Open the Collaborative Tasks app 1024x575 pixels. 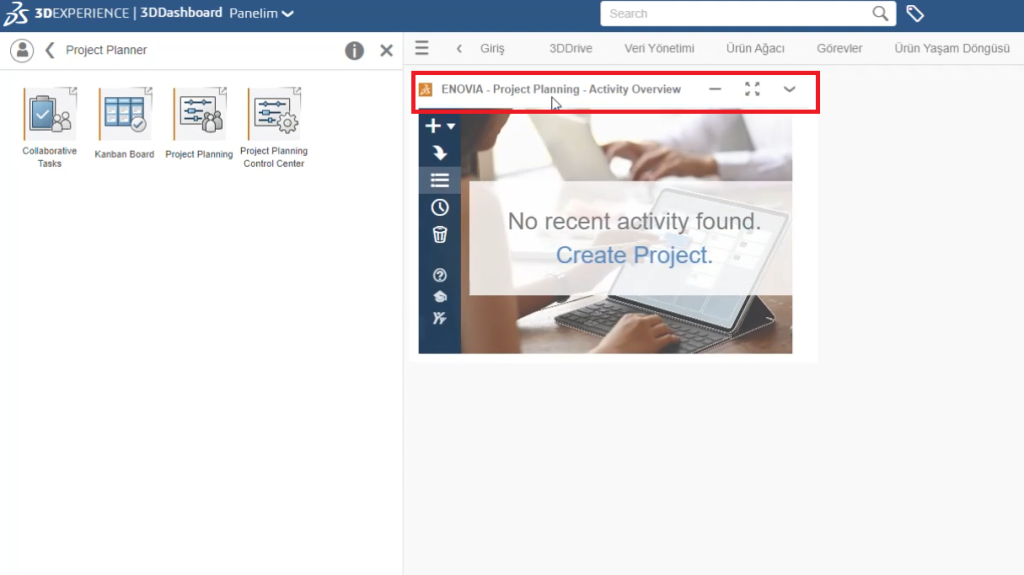[x=49, y=115]
